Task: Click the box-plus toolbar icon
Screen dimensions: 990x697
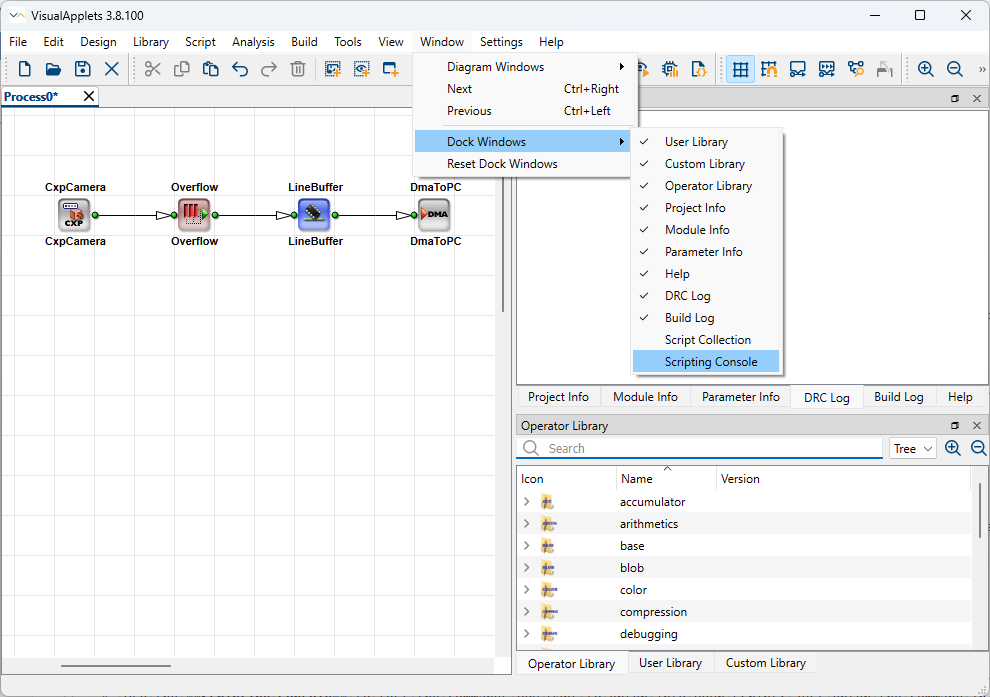Action: [391, 69]
